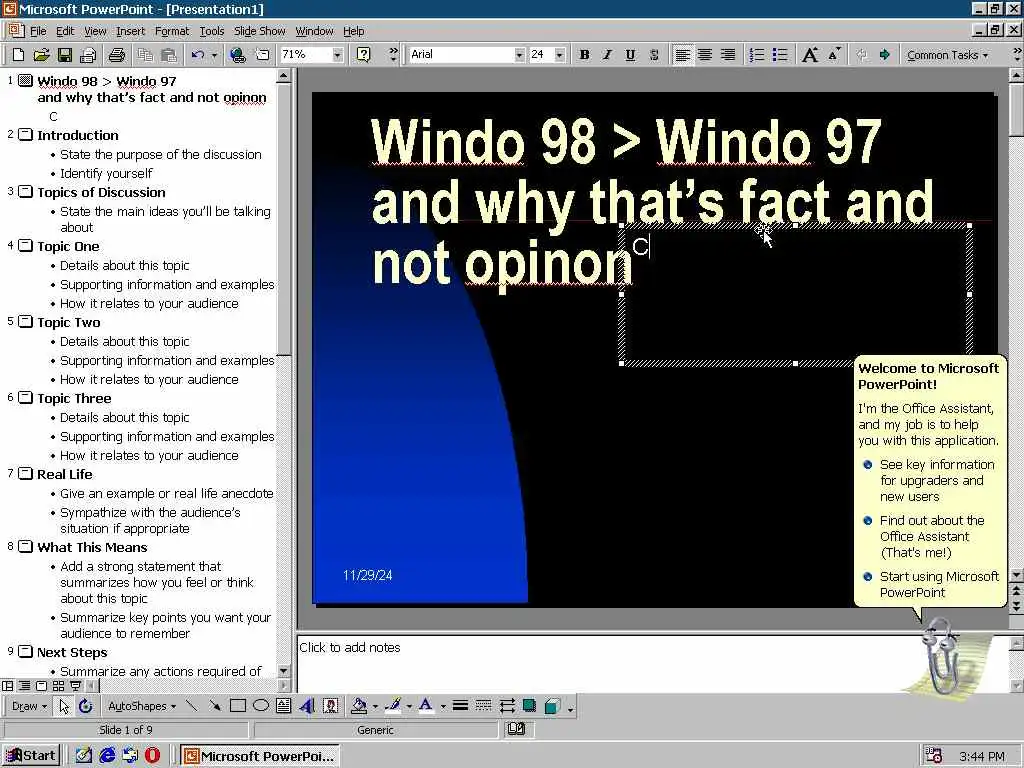Toggle Bold formatting
The height and width of the screenshot is (768, 1024).
(584, 55)
